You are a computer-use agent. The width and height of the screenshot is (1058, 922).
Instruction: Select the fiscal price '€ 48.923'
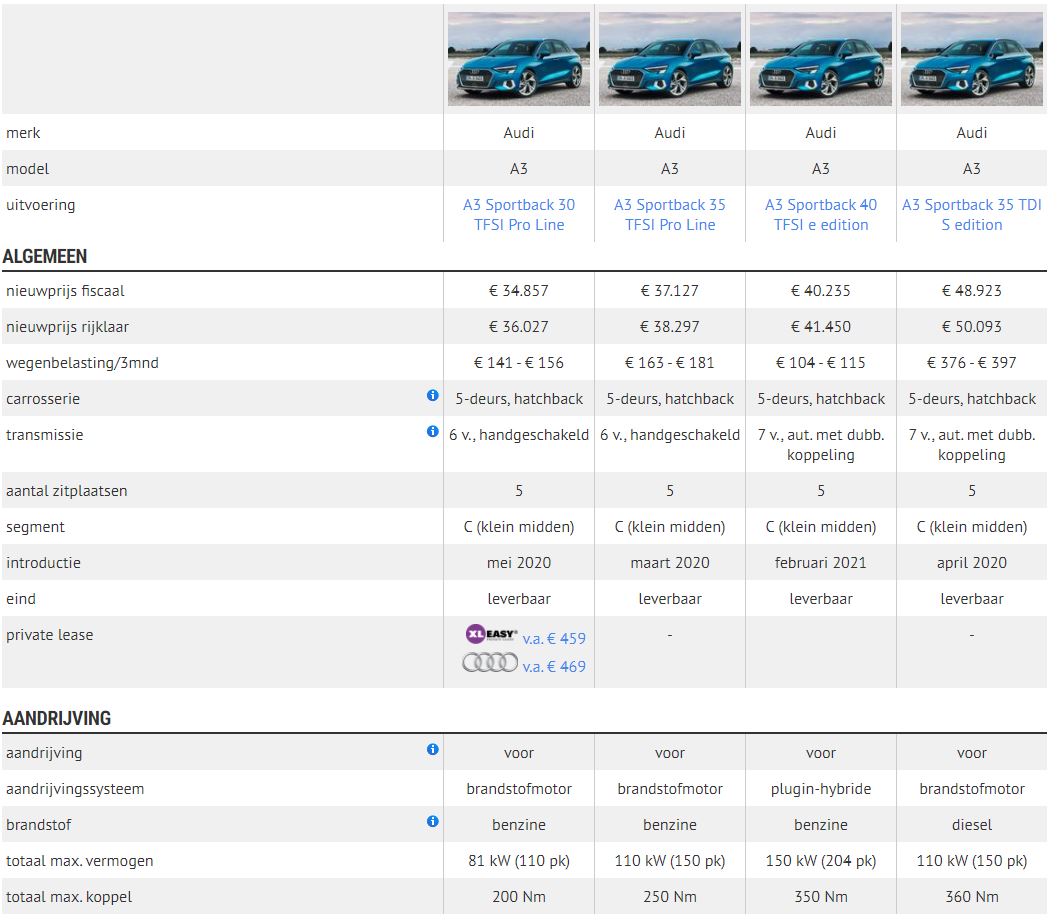click(x=972, y=291)
